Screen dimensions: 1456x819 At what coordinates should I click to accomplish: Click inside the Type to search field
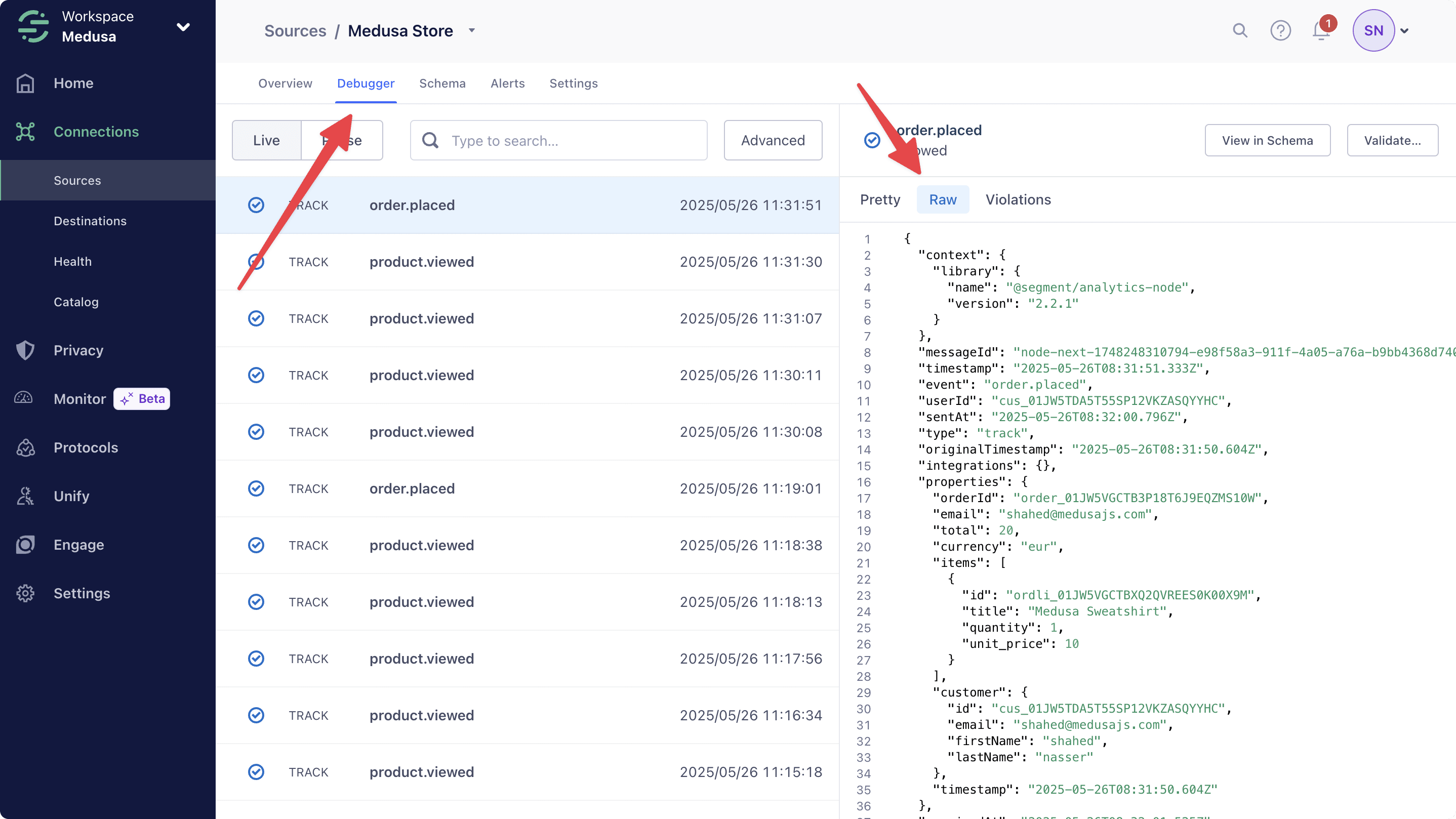click(x=559, y=140)
